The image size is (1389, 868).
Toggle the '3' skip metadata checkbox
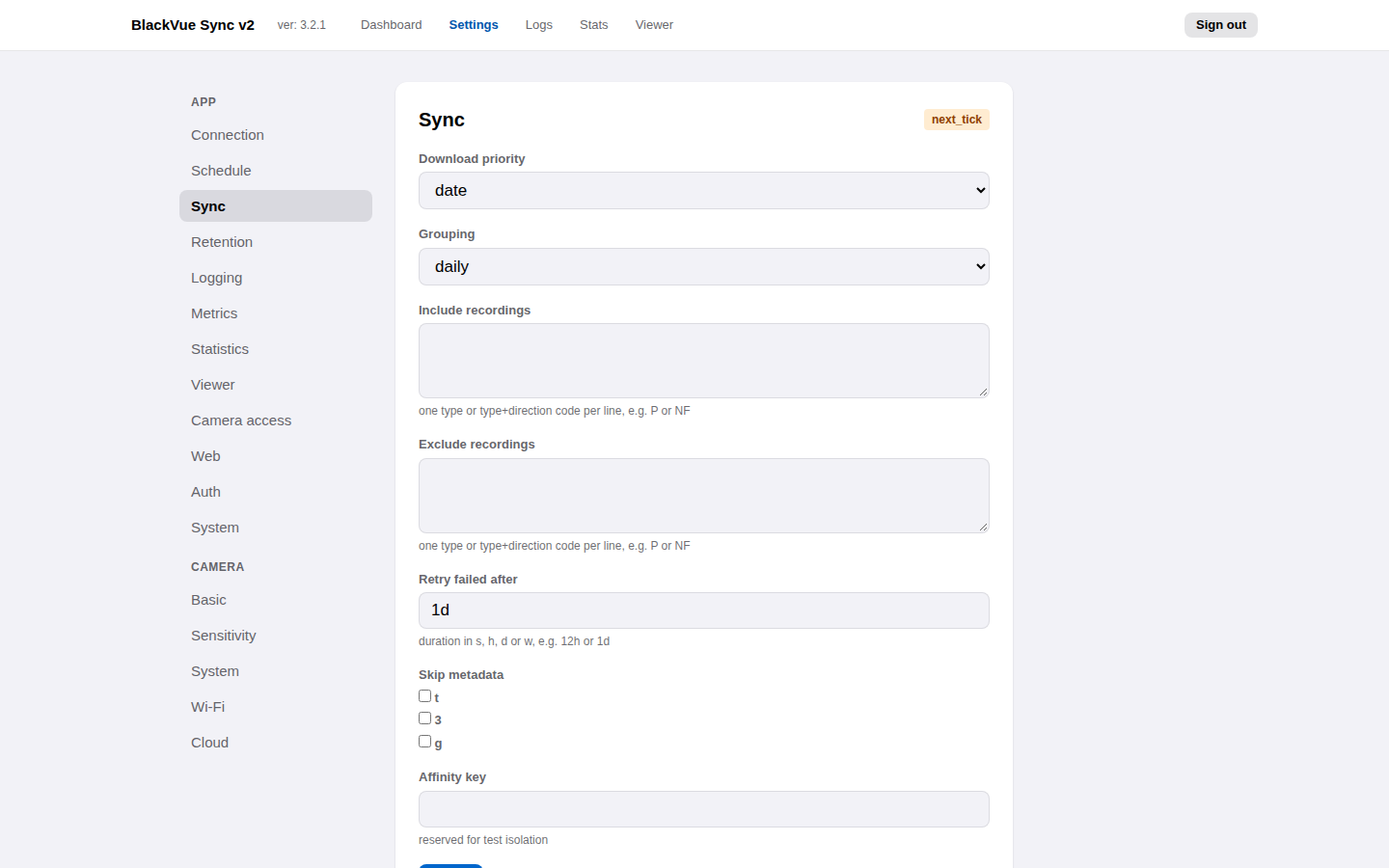(x=424, y=719)
